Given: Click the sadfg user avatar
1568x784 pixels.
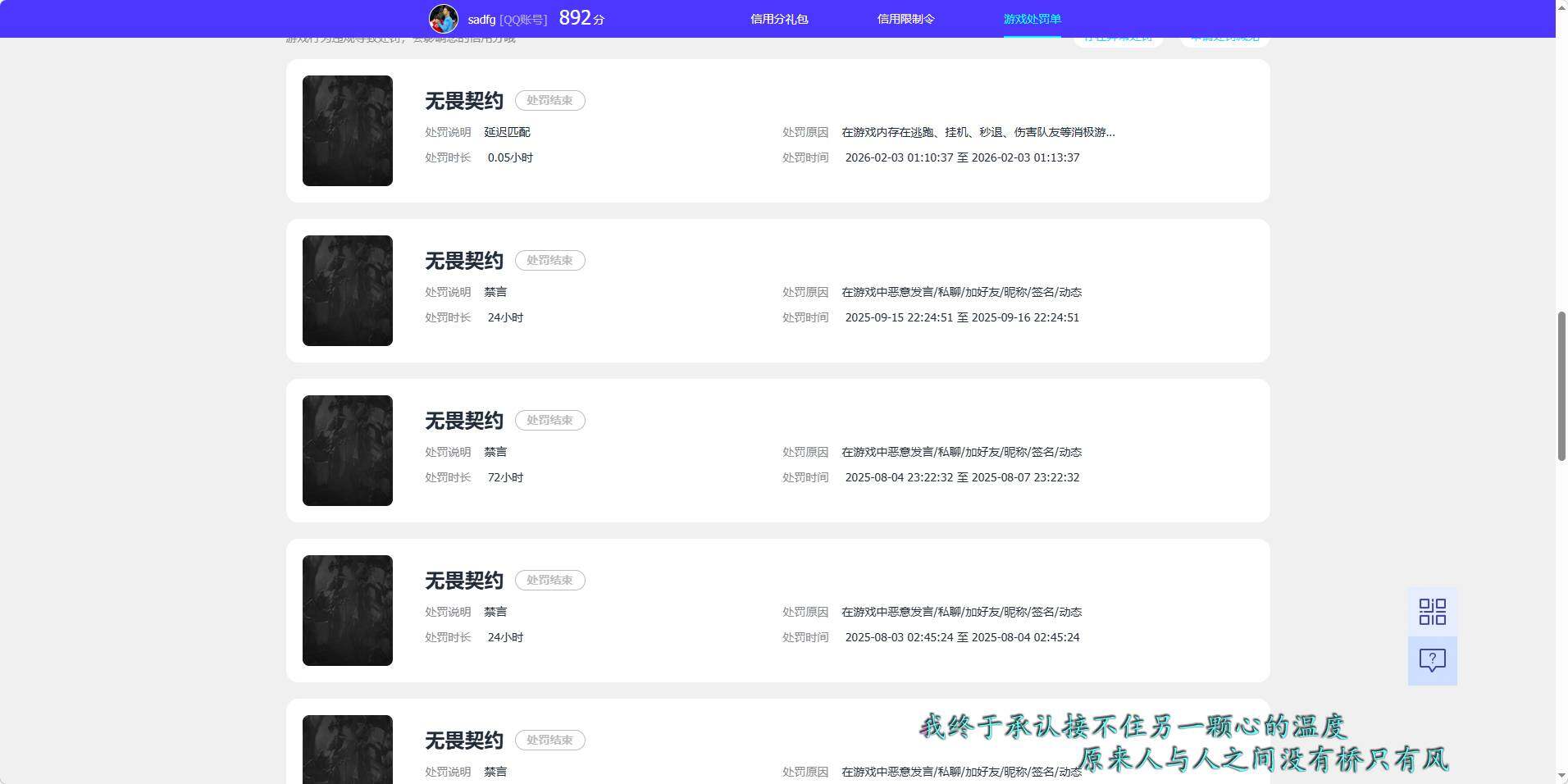Looking at the screenshot, I should point(443,18).
